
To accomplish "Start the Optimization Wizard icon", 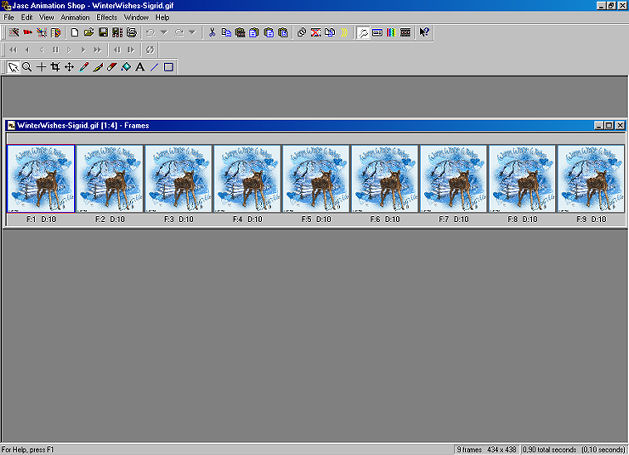I will pyautogui.click(x=41, y=32).
